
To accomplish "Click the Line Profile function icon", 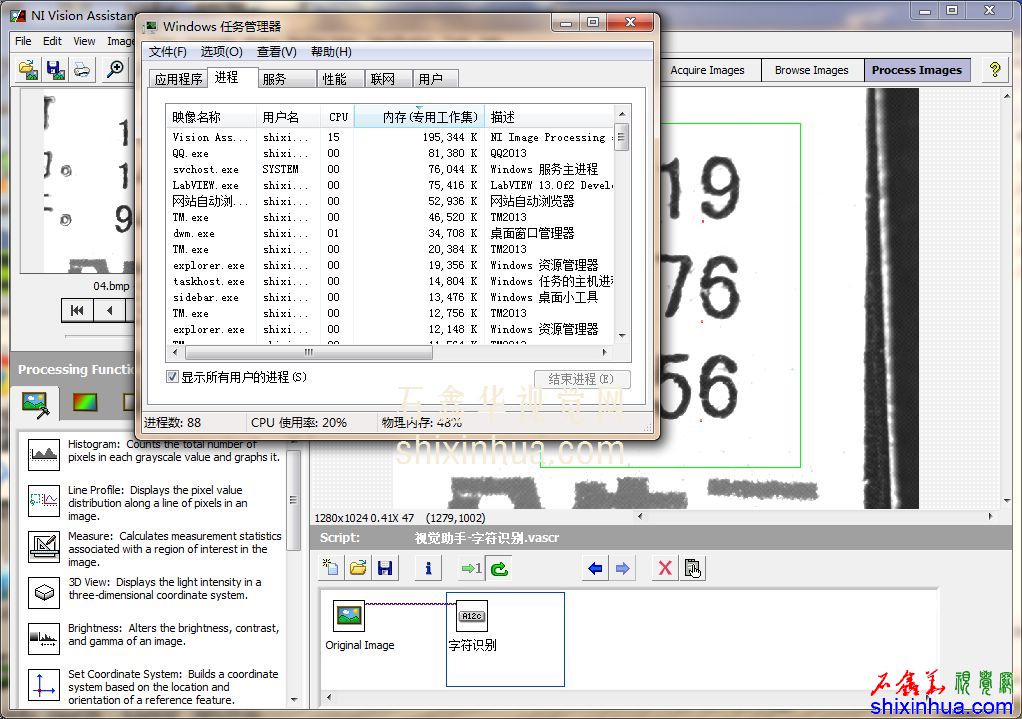I will coord(44,501).
